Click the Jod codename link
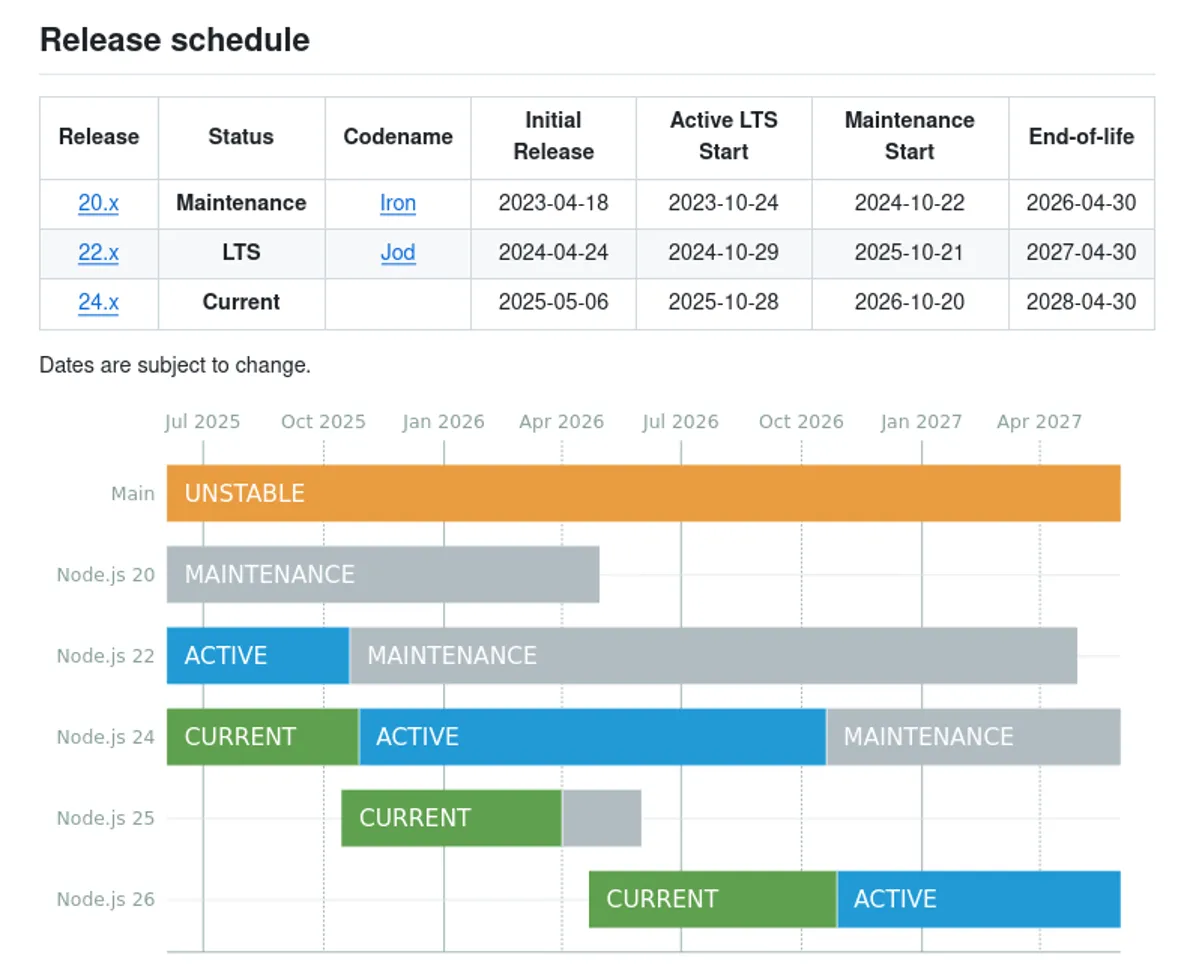The width and height of the screenshot is (1184, 978). pos(397,253)
